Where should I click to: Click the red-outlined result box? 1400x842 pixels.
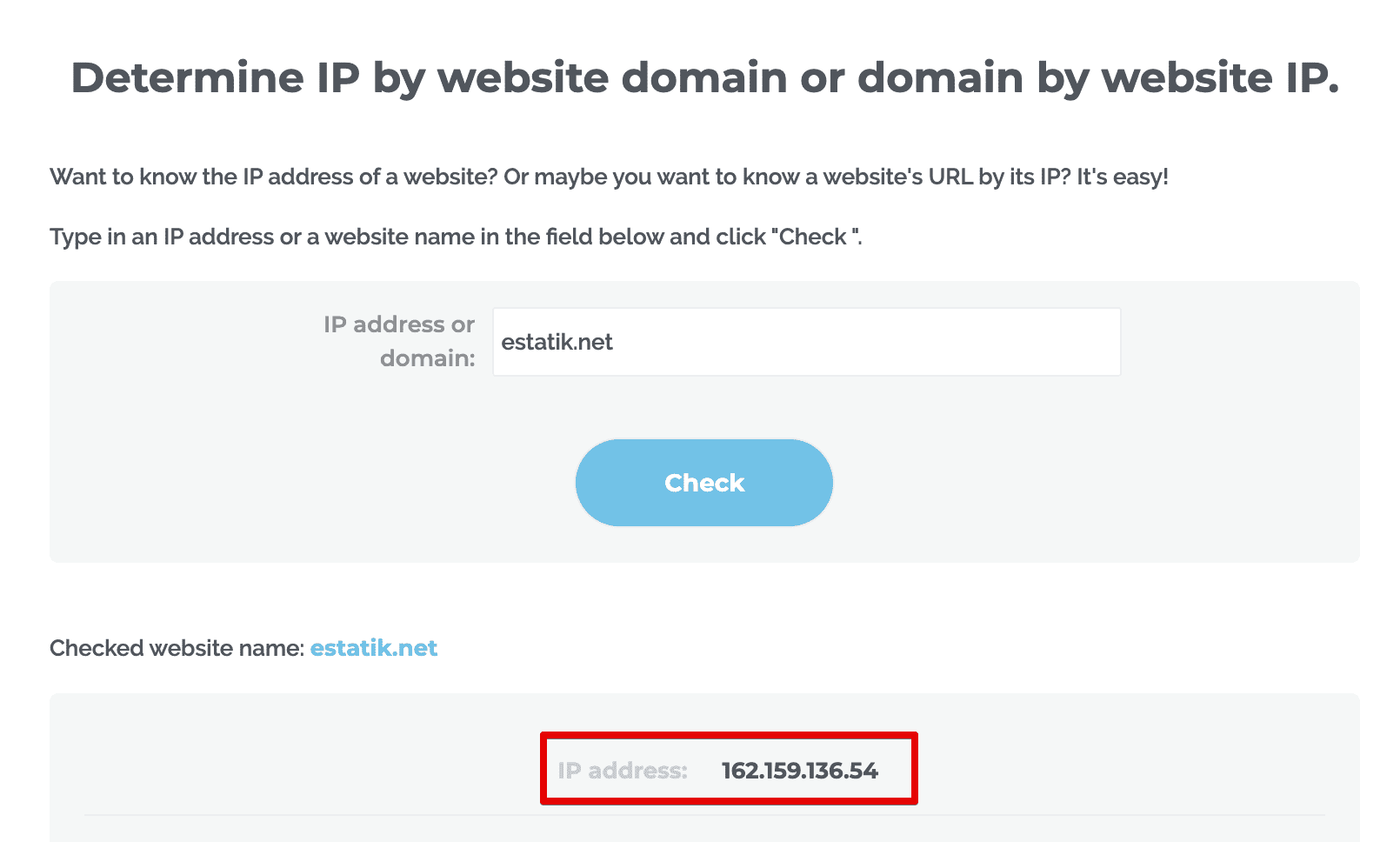[729, 768]
